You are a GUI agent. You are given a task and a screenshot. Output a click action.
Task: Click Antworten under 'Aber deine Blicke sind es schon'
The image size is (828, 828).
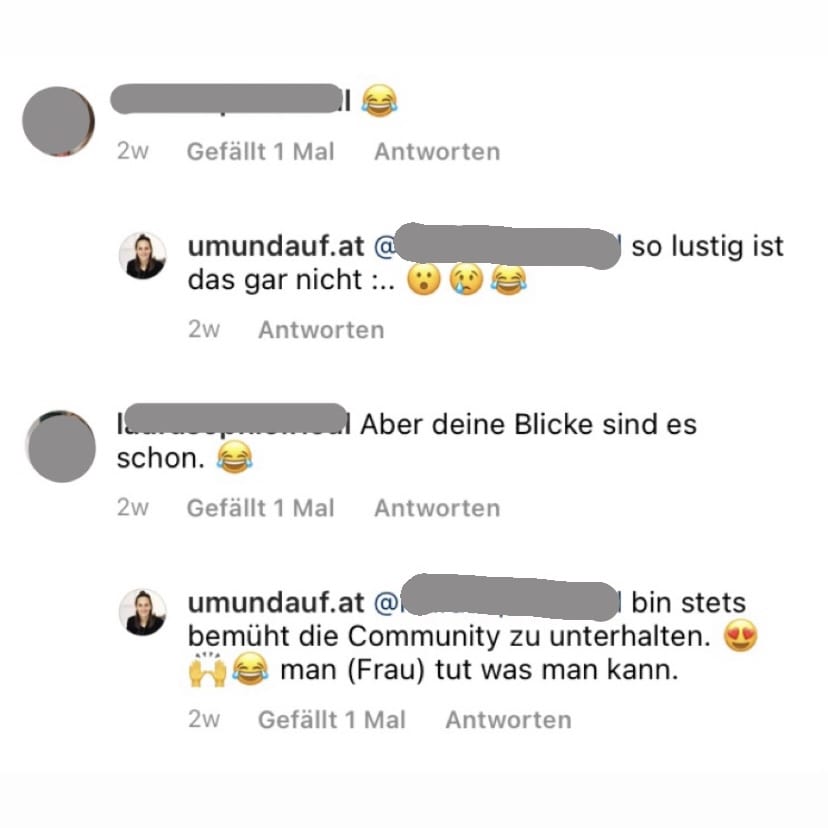pyautogui.click(x=437, y=509)
